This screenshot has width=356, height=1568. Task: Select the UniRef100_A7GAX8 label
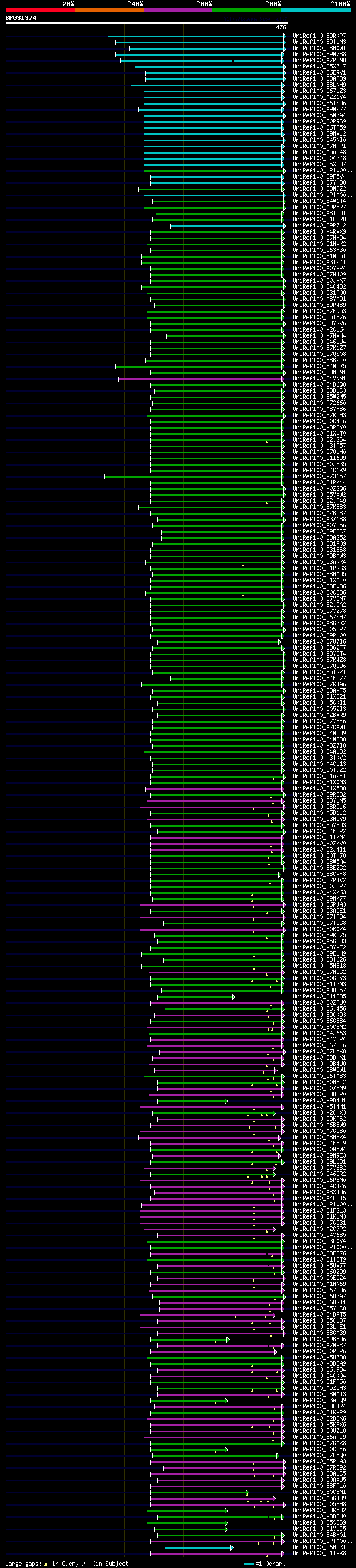click(x=319, y=1443)
